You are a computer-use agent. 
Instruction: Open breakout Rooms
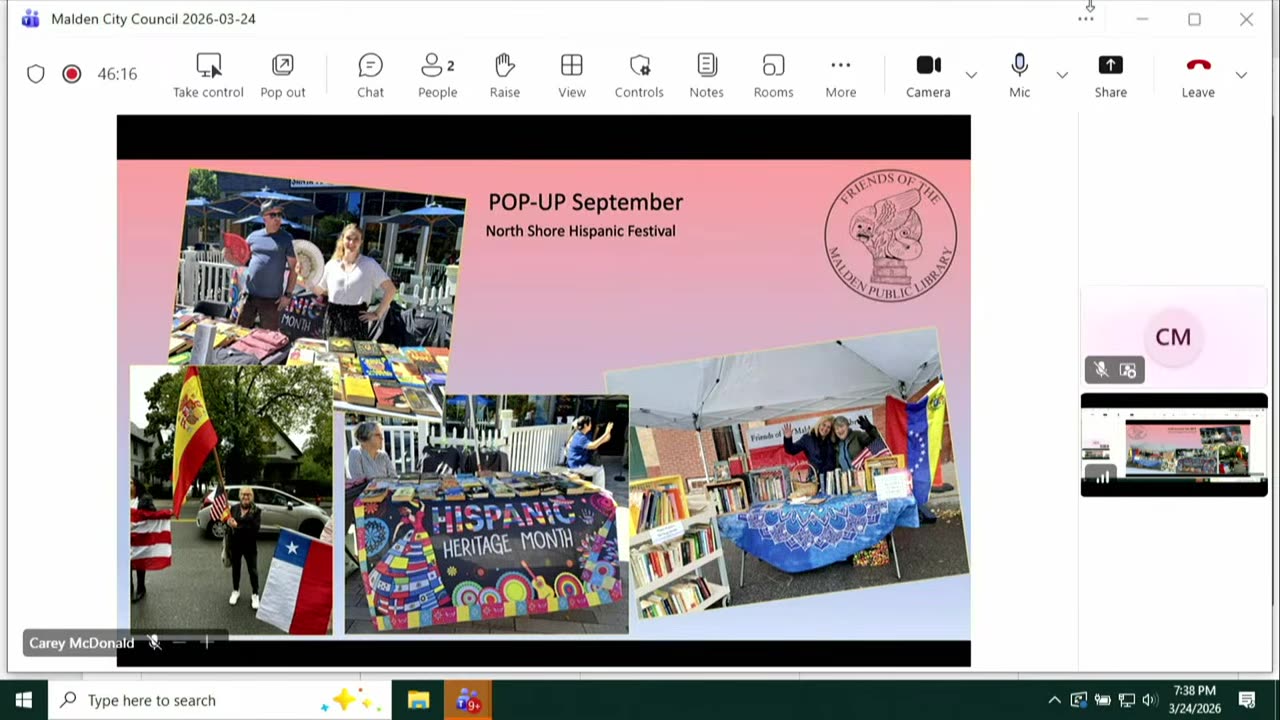(x=773, y=75)
